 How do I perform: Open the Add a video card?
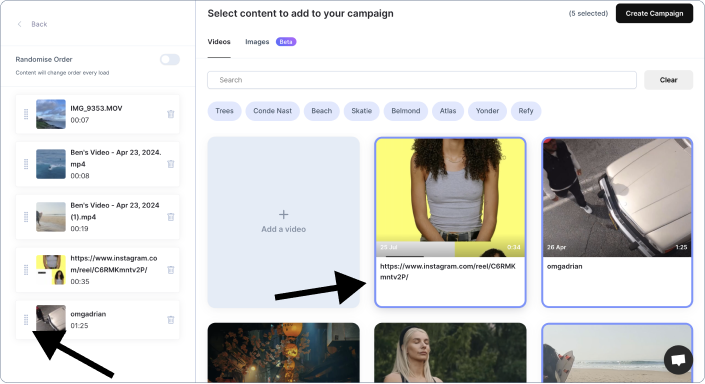[283, 223]
